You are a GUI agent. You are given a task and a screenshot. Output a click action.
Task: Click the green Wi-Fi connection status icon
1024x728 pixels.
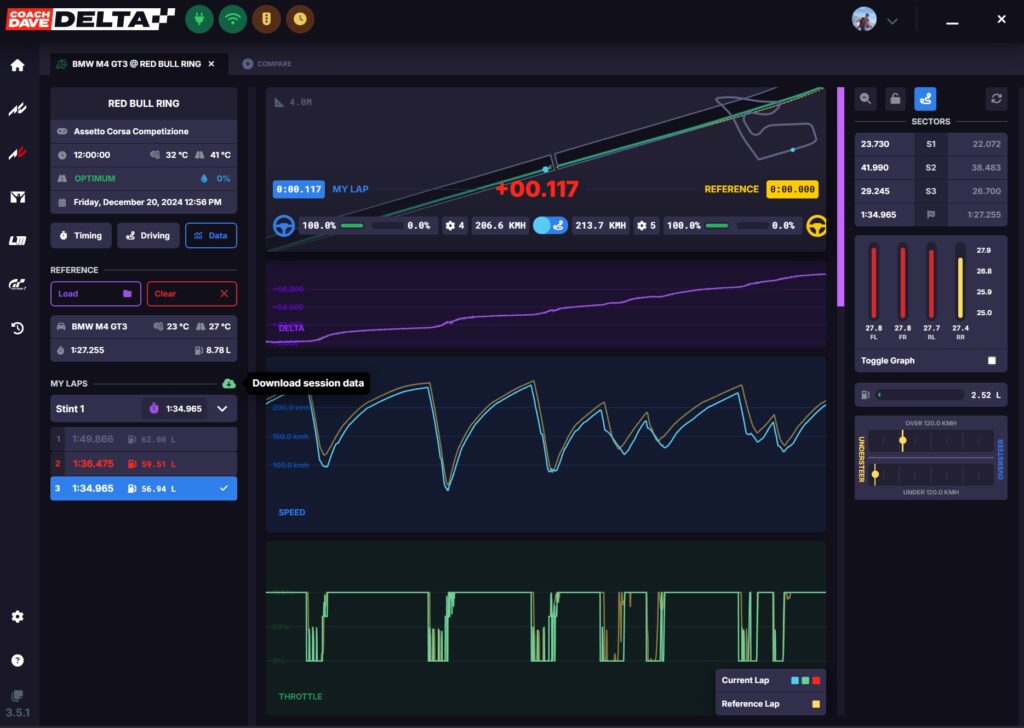pos(233,19)
